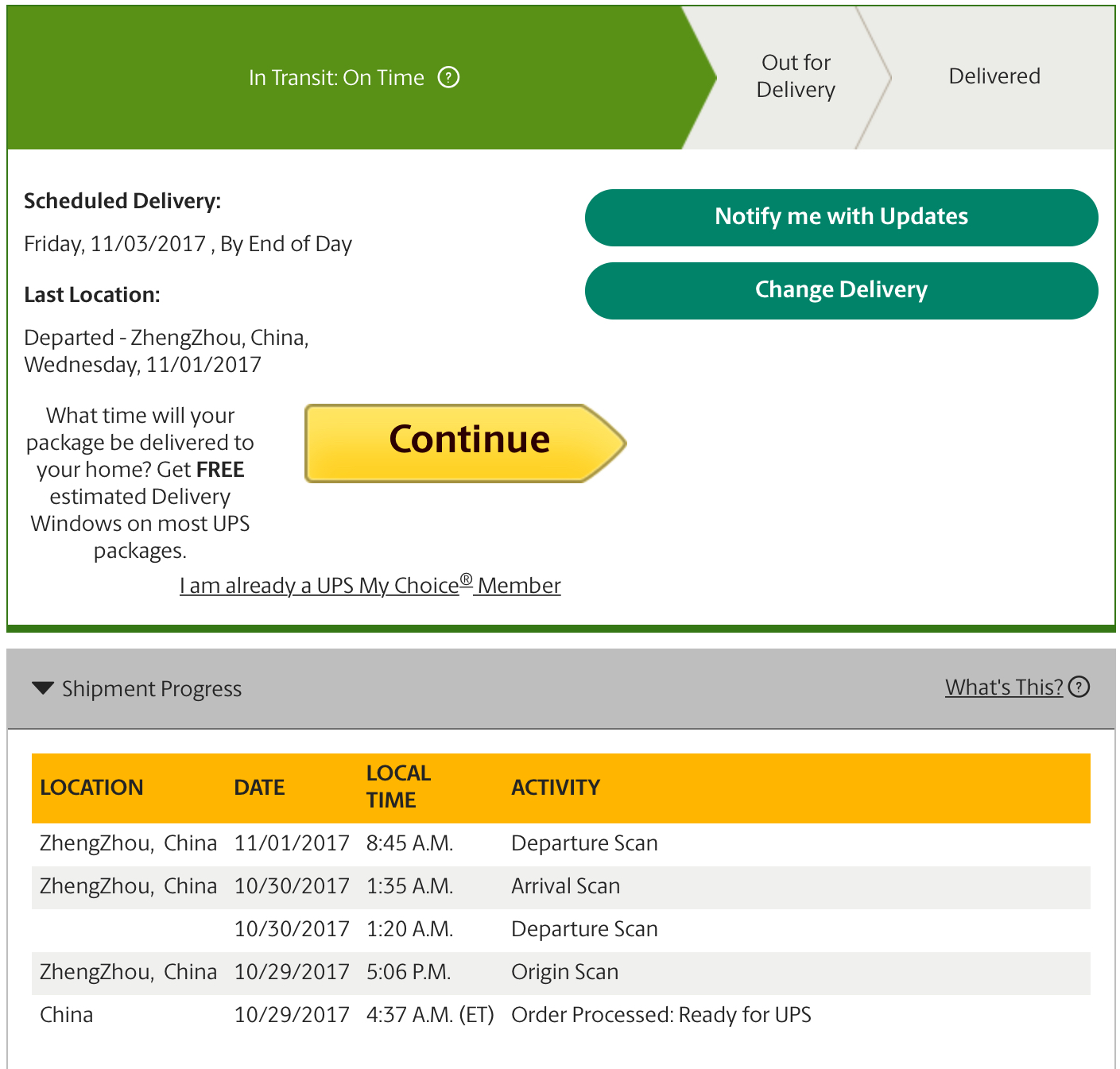
Task: Collapse the Shipment Progress section triangle
Action: pyautogui.click(x=42, y=688)
